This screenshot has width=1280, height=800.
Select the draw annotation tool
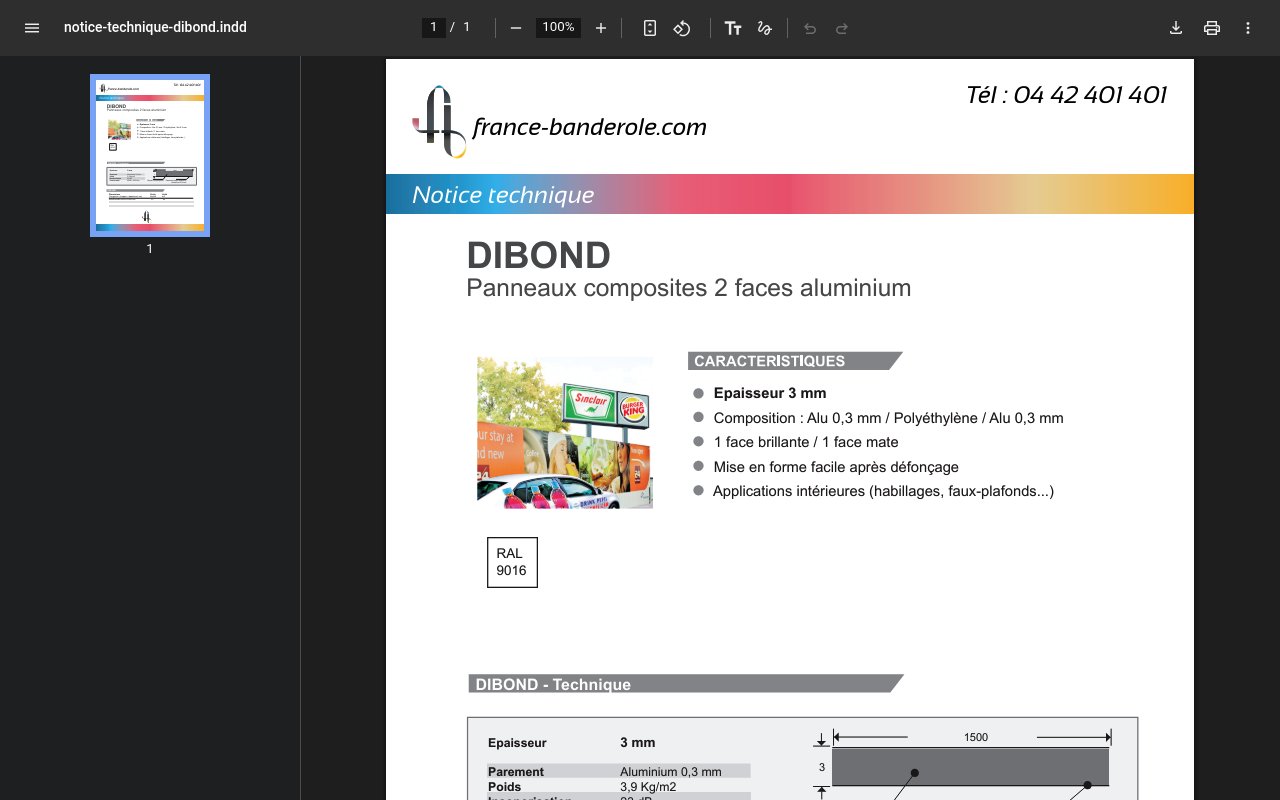point(765,28)
